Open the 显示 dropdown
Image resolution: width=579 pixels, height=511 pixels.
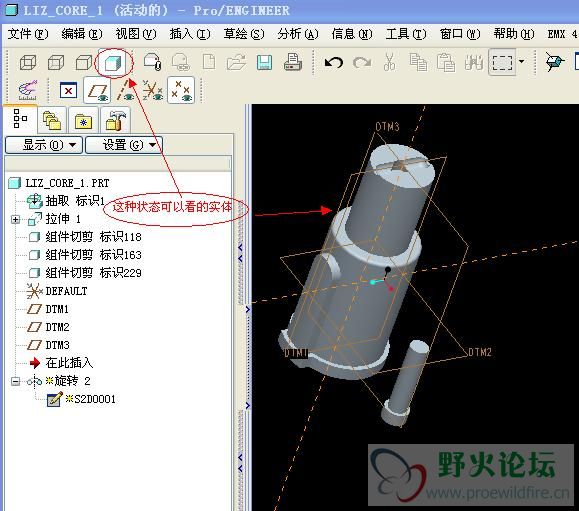(44, 145)
